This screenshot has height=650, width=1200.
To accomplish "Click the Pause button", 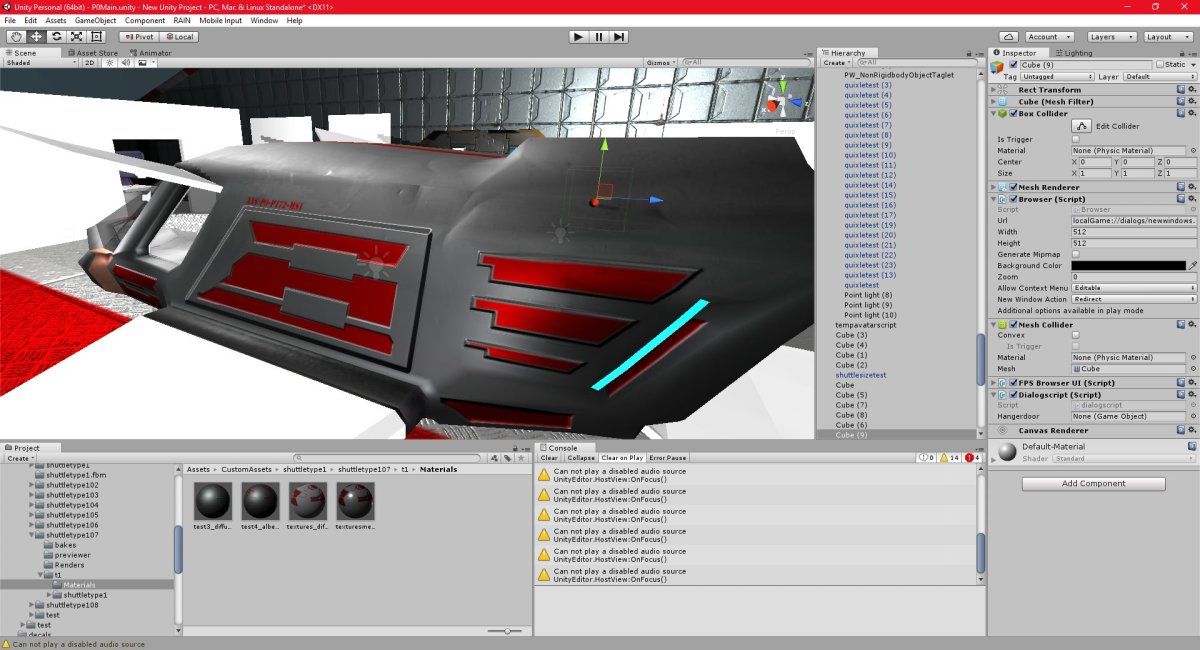I will 599,37.
